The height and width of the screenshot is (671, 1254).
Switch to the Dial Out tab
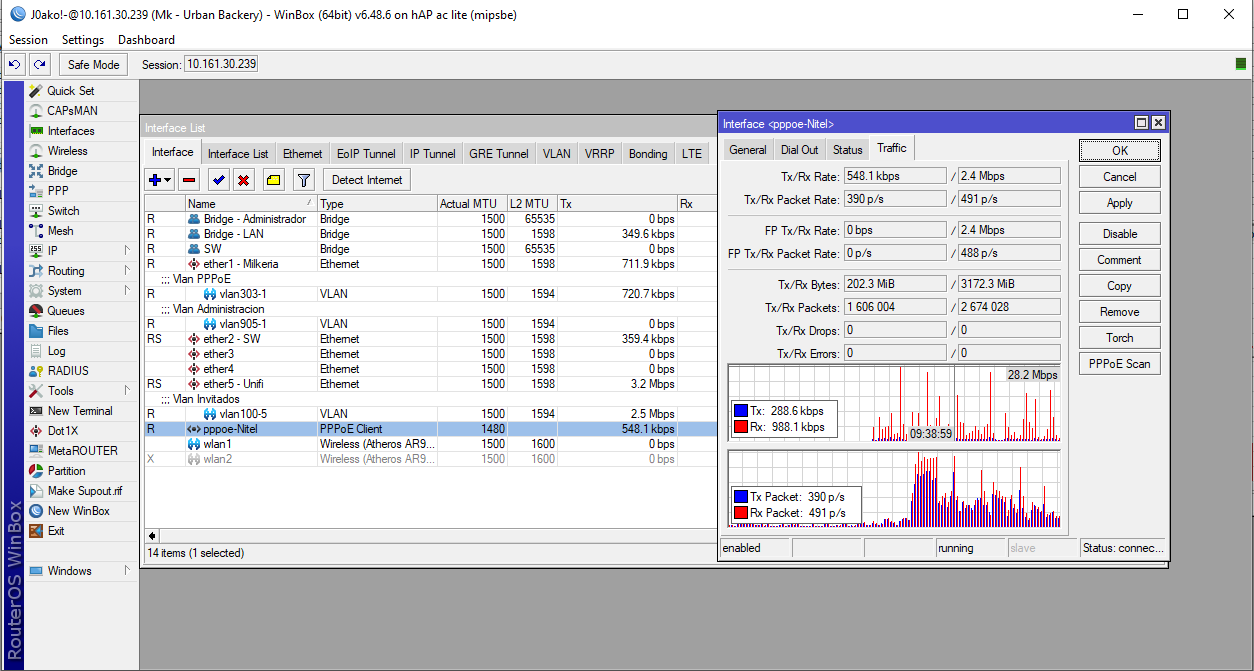click(x=799, y=150)
